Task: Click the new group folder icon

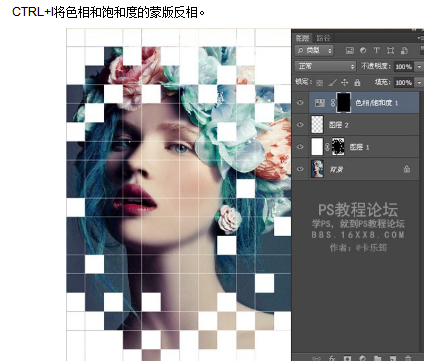Action: click(x=378, y=358)
